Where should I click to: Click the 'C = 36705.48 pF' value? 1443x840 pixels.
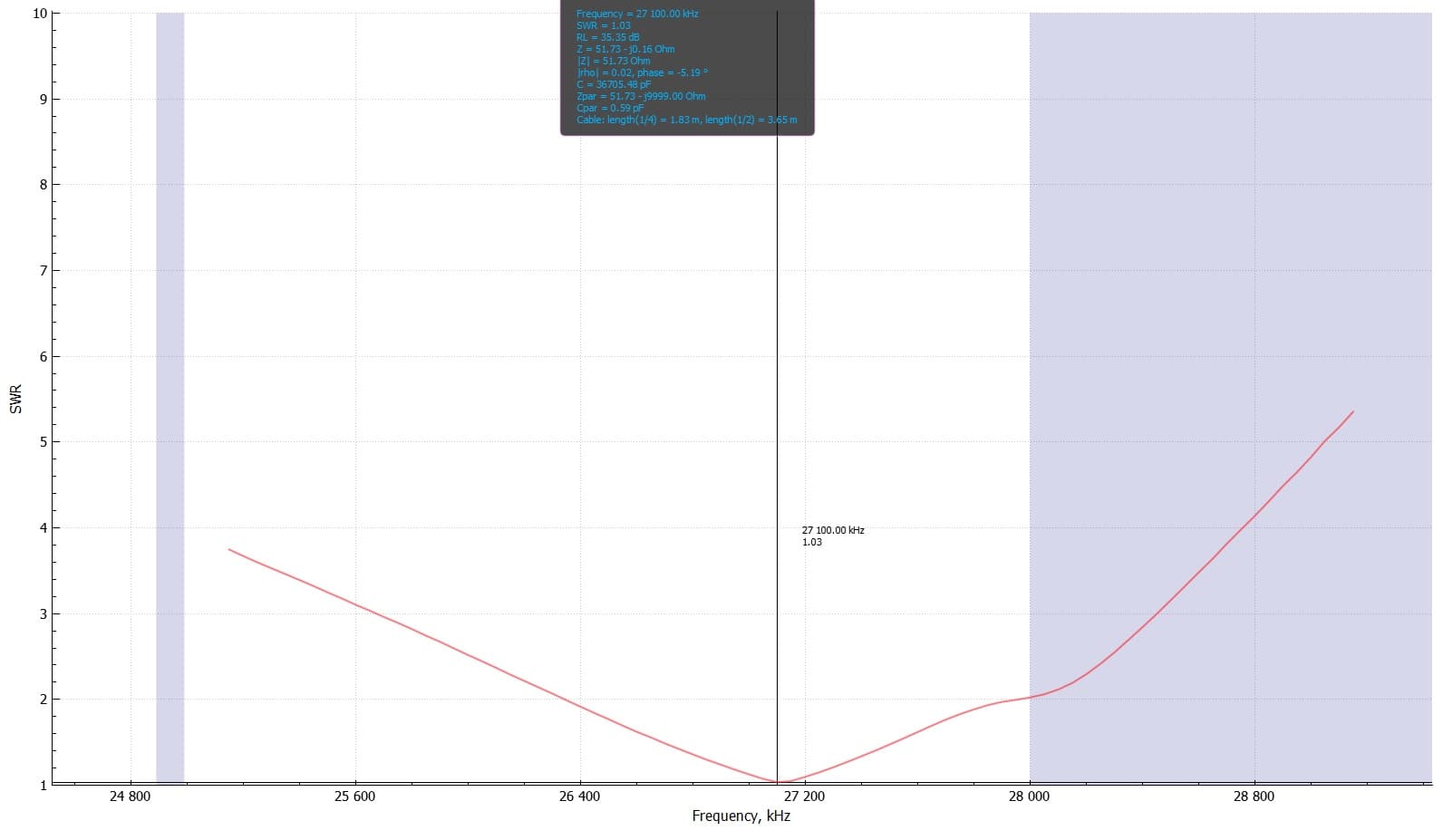614,84
